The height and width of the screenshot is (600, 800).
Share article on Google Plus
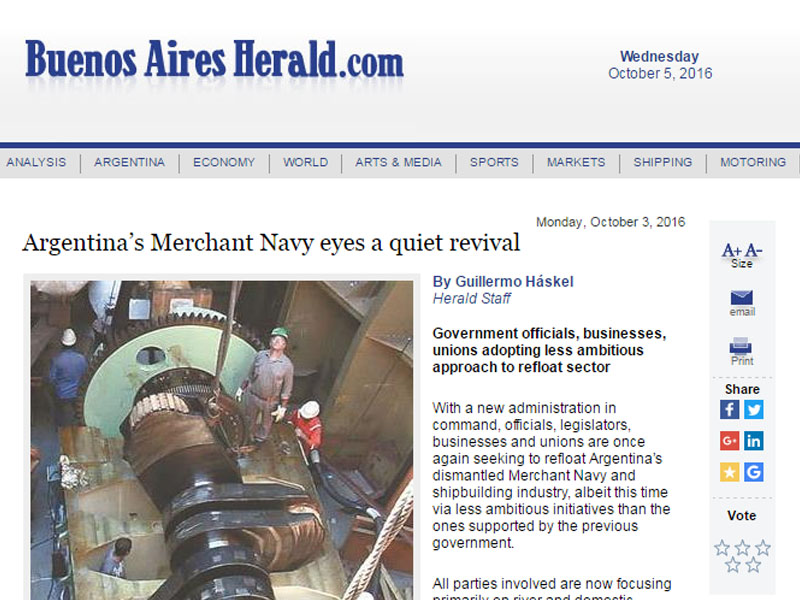[x=730, y=441]
